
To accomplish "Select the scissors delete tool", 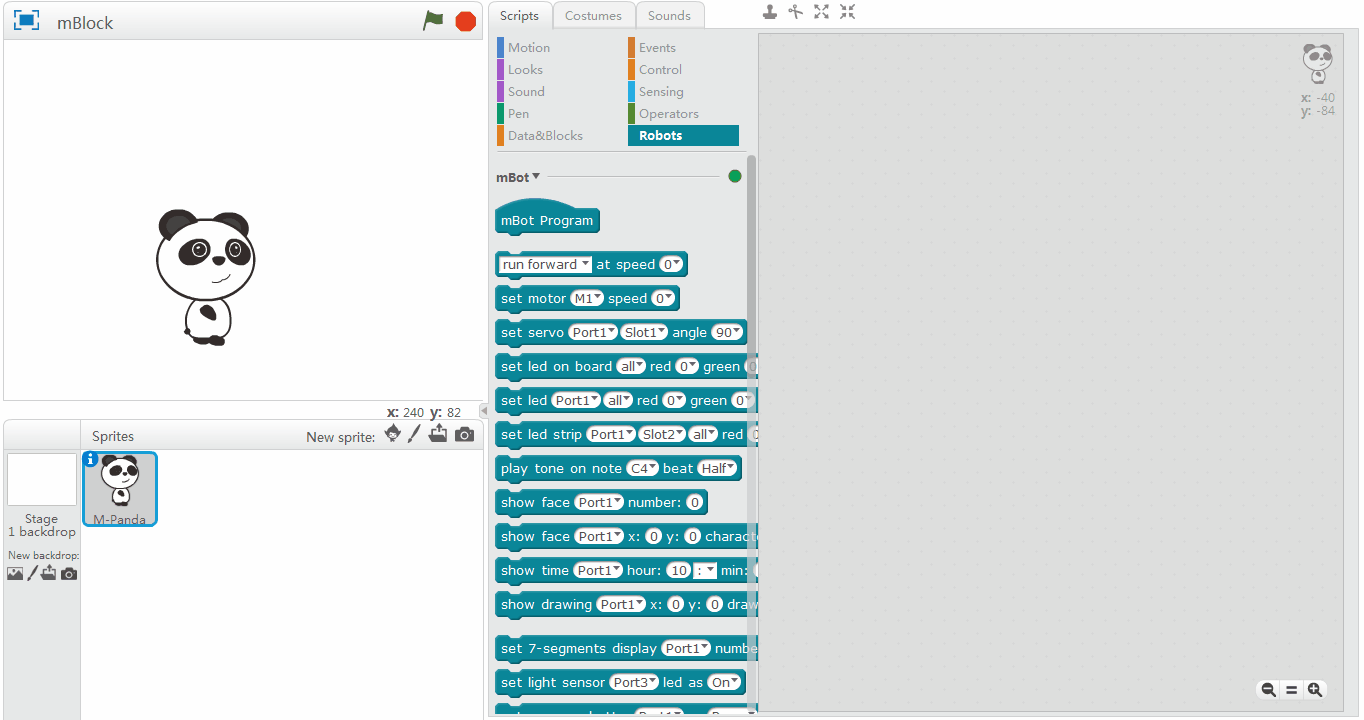I will point(796,12).
